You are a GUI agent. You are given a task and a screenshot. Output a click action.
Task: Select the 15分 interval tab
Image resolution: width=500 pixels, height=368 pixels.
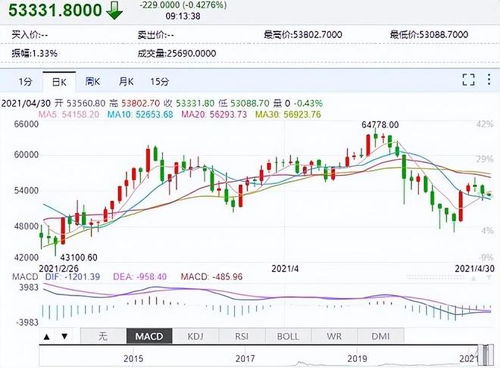[x=160, y=81]
